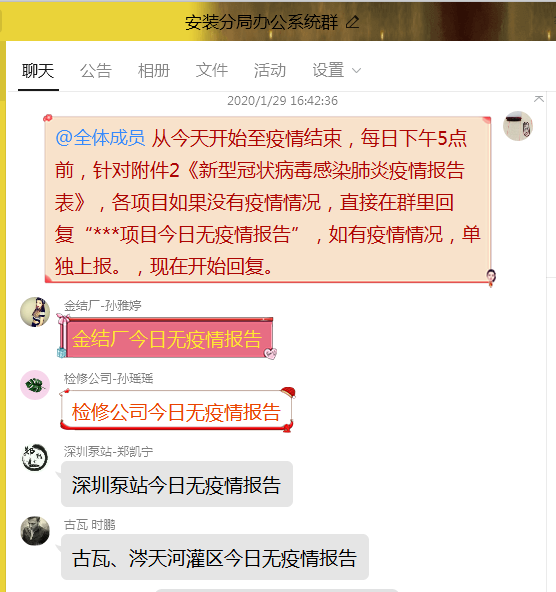556x592 pixels.
Task: Click the 2020/1/29 timestamp
Action: 282,101
